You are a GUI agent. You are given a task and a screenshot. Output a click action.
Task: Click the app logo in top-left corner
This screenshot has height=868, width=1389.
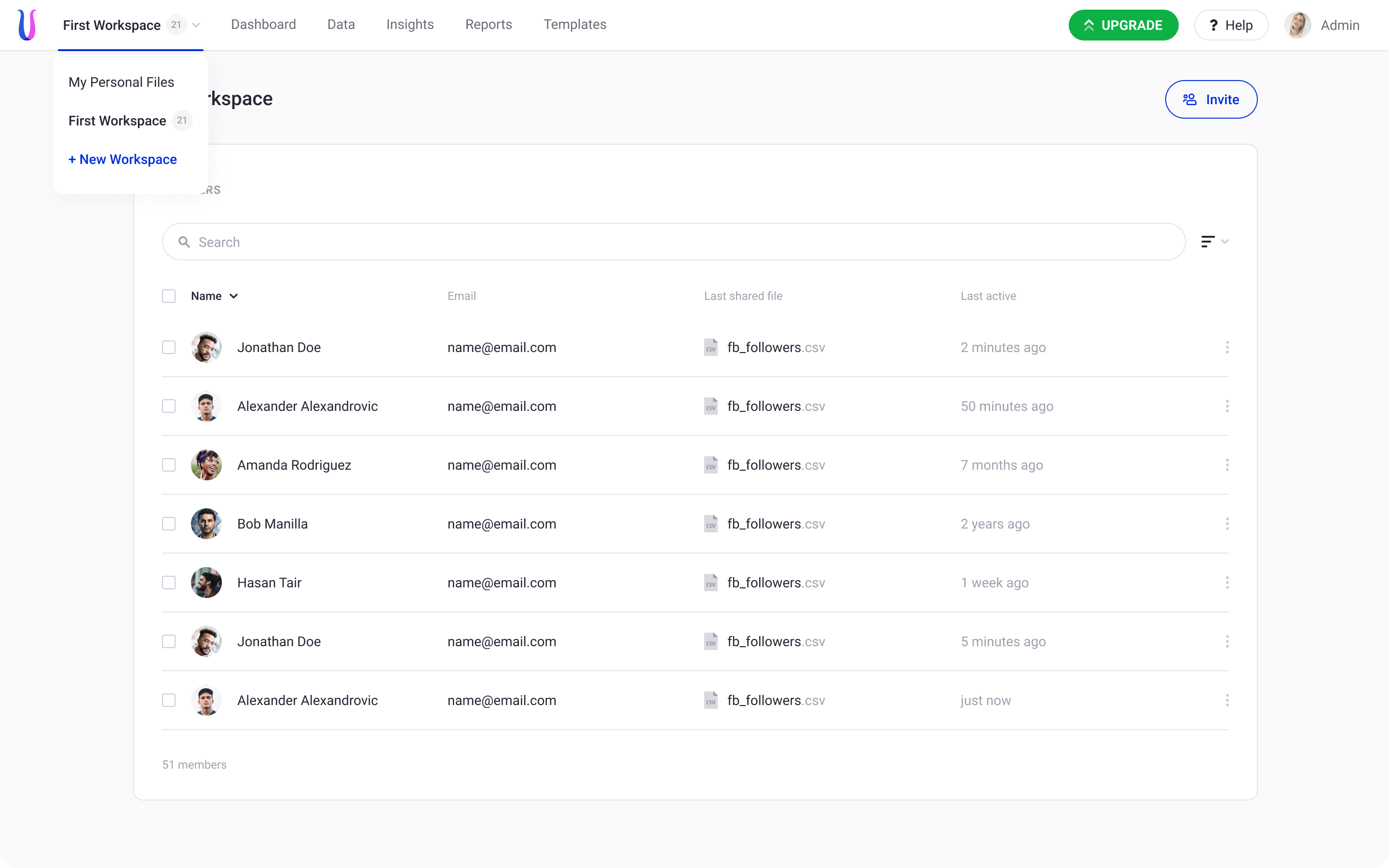(27, 25)
